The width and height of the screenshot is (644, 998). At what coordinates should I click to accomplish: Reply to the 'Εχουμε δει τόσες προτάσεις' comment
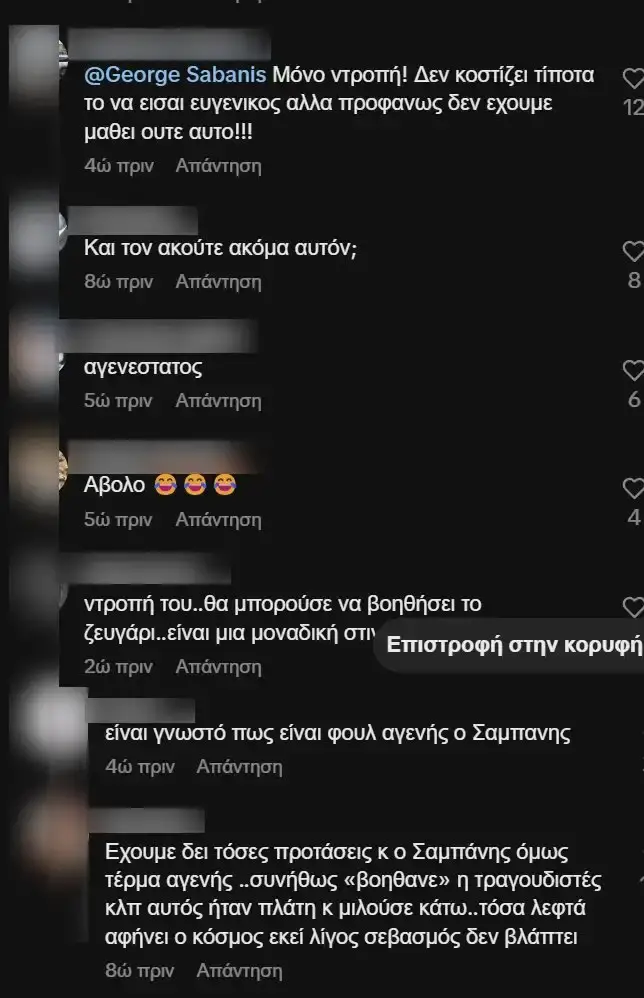[239, 971]
